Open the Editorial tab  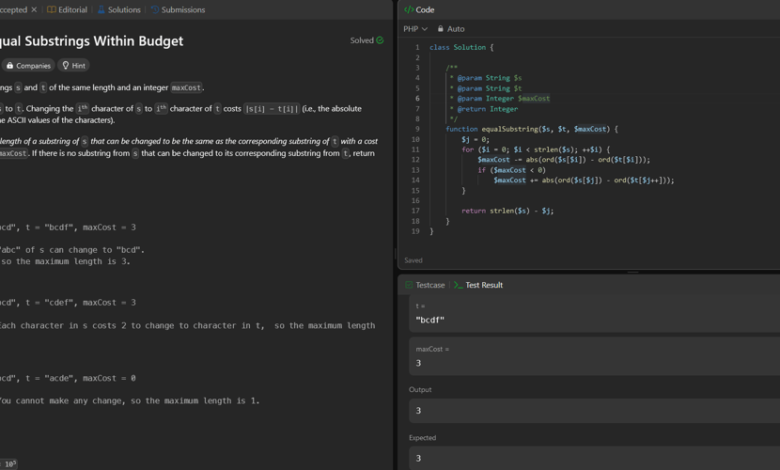pyautogui.click(x=67, y=9)
